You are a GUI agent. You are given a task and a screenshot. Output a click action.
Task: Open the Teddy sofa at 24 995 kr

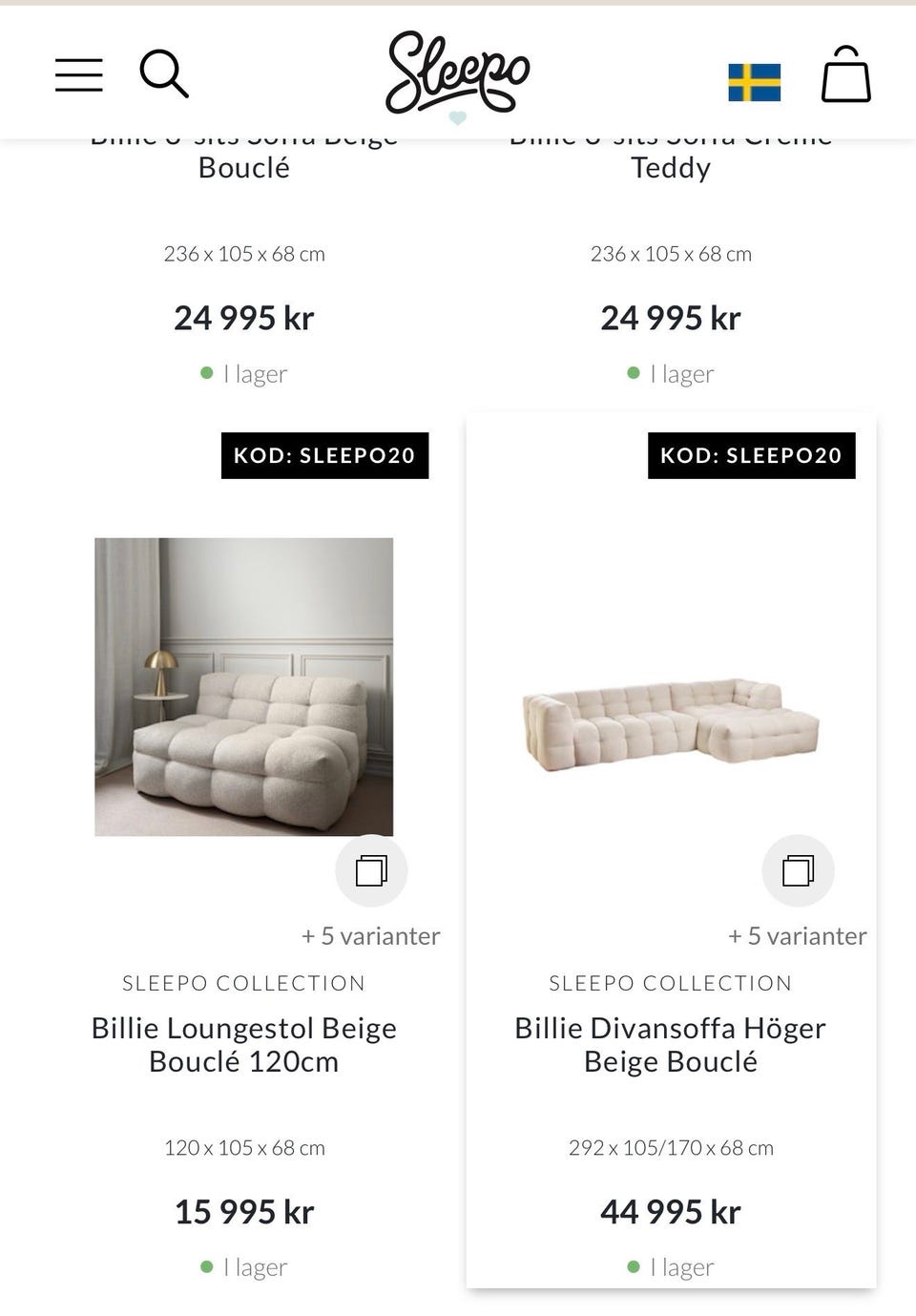click(671, 168)
